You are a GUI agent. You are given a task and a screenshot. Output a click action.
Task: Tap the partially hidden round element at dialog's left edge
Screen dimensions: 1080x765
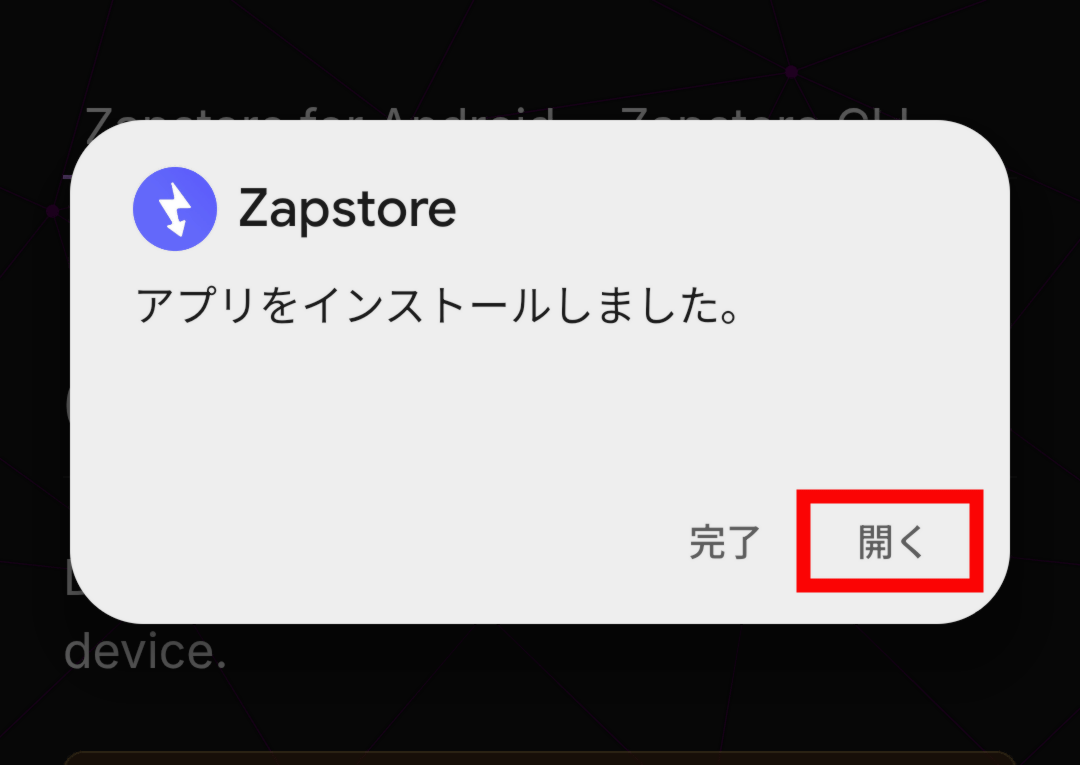[68, 406]
